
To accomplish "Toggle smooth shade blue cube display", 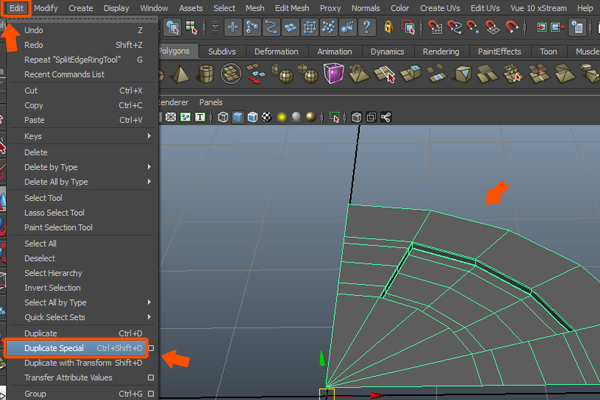I will coord(237,117).
